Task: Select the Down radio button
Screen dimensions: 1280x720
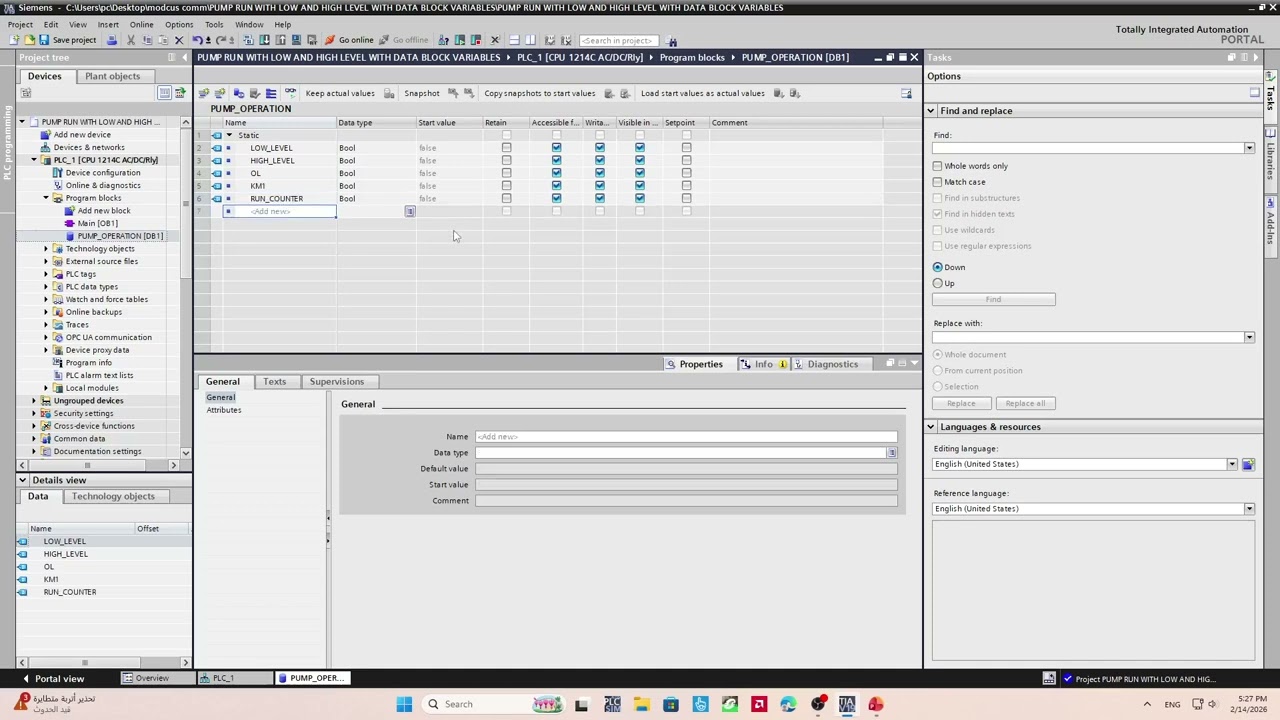Action: (938, 267)
